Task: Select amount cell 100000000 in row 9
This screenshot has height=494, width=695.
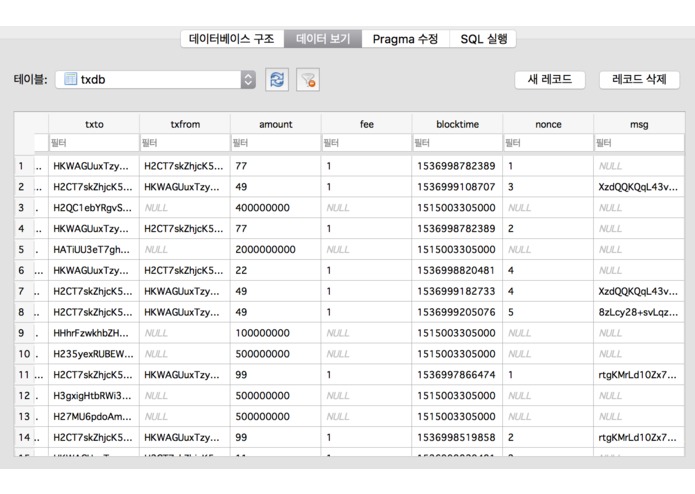Action: [276, 333]
